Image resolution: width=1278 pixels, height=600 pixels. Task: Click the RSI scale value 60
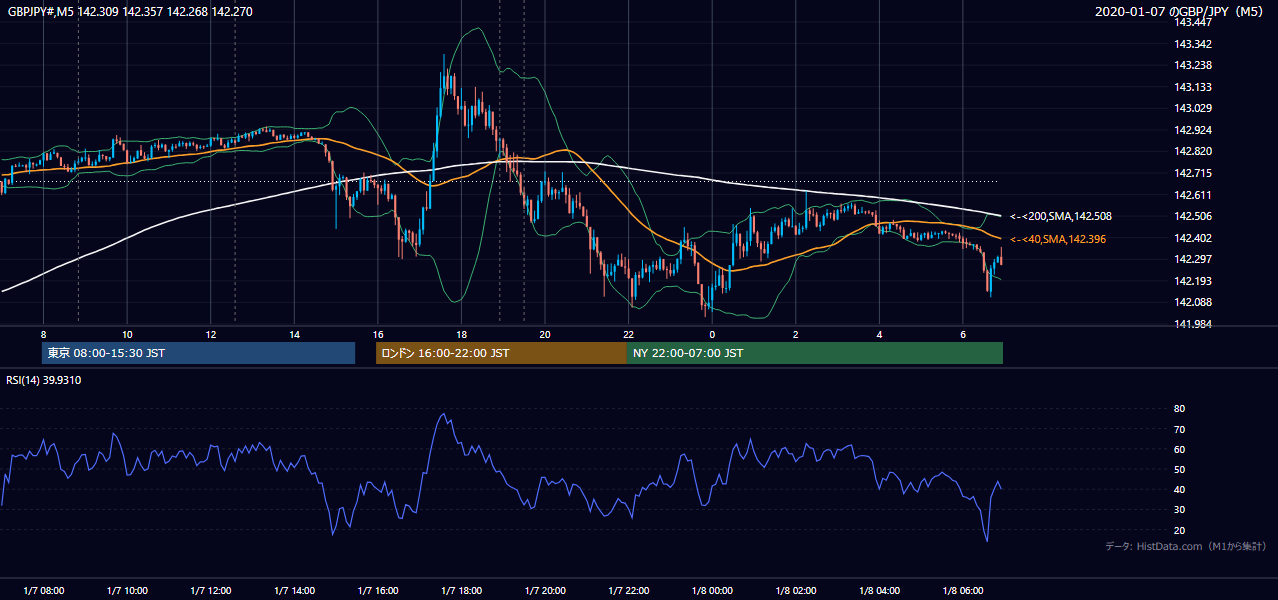click(1180, 449)
